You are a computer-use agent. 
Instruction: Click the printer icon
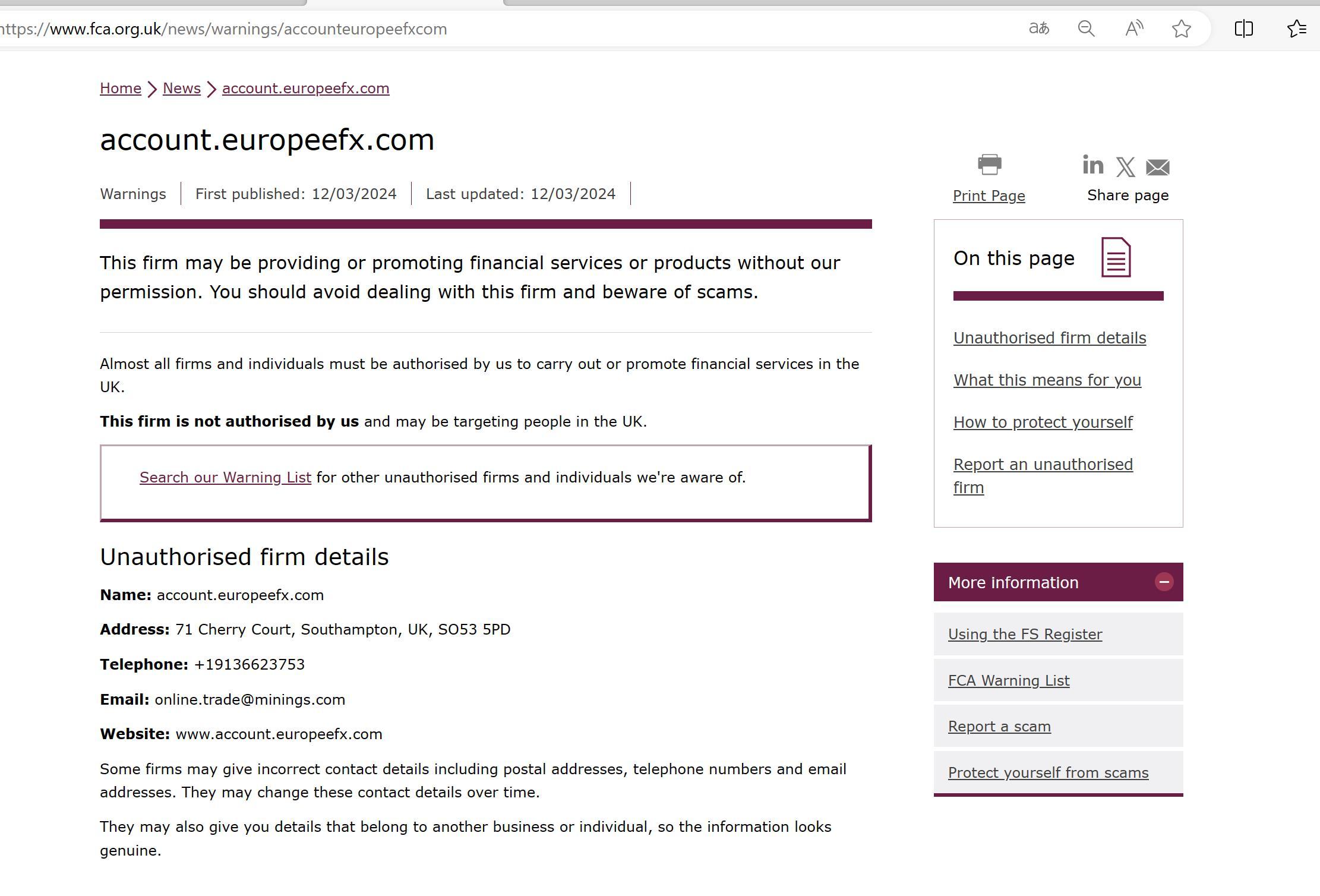989,165
